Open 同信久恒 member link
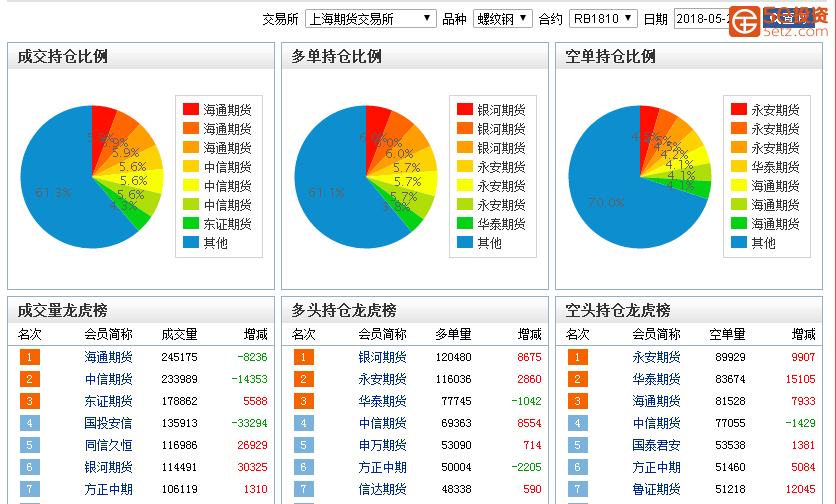 click(x=108, y=445)
